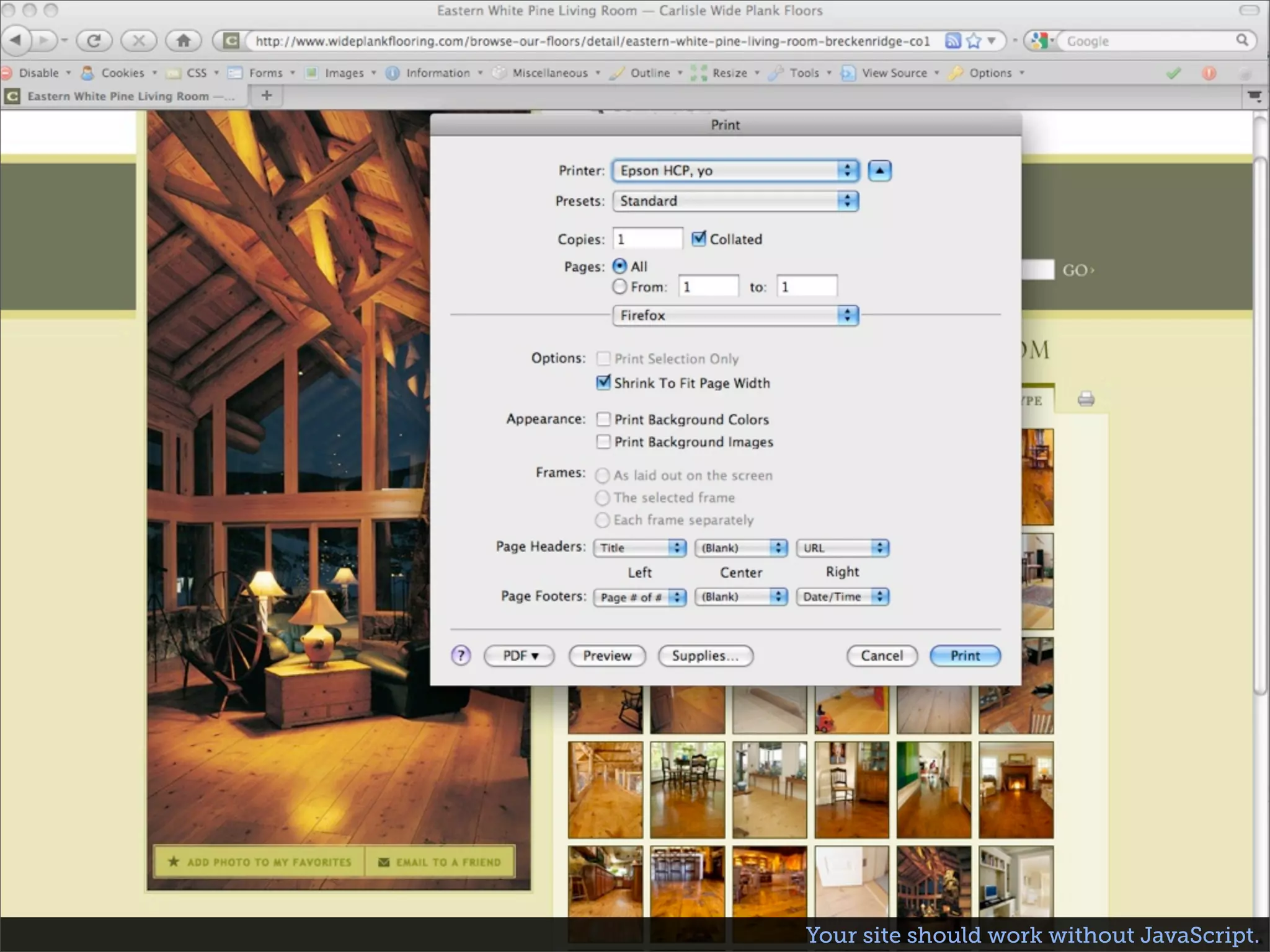Open a new tab with the plus icon

pos(267,95)
